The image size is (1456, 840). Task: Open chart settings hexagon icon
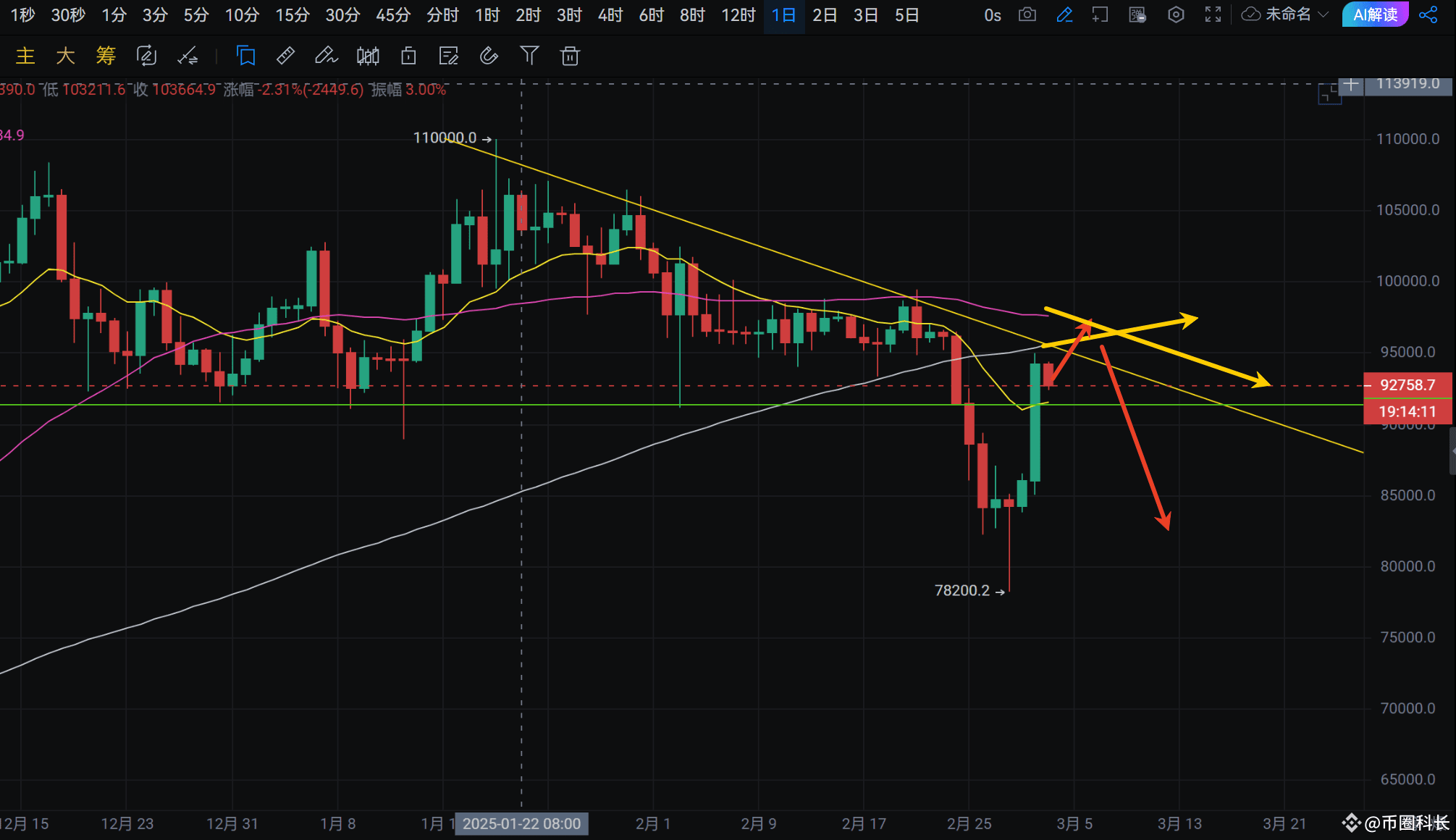click(1176, 14)
